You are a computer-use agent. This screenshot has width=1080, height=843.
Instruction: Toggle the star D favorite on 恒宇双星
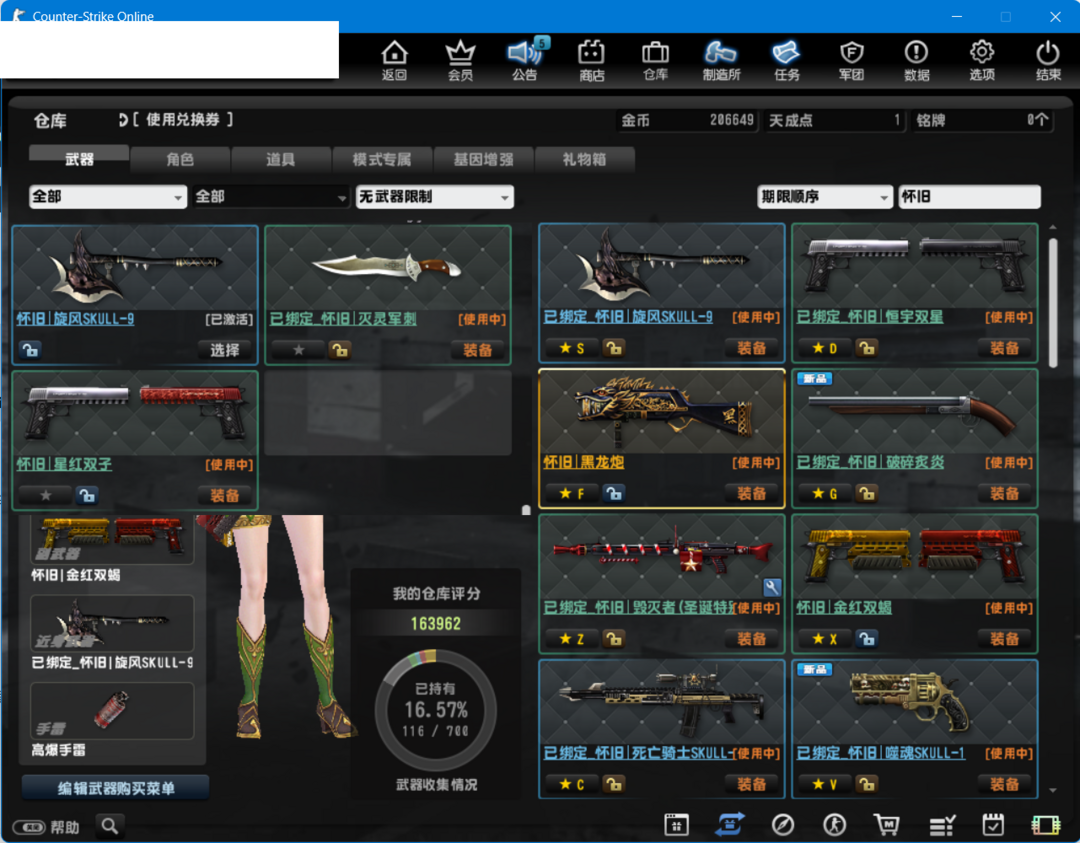coord(824,348)
